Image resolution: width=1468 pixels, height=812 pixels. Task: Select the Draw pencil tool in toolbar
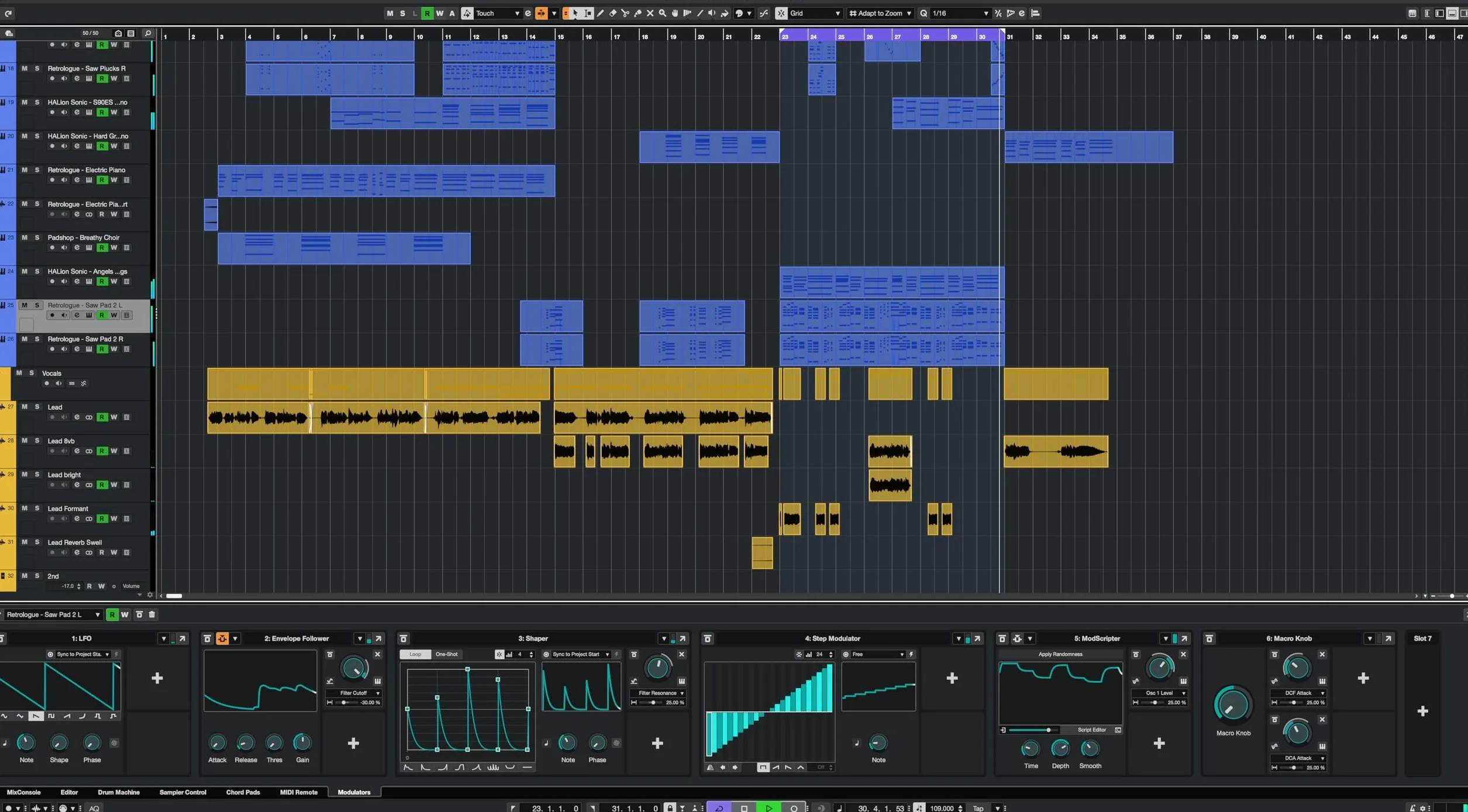(600, 13)
